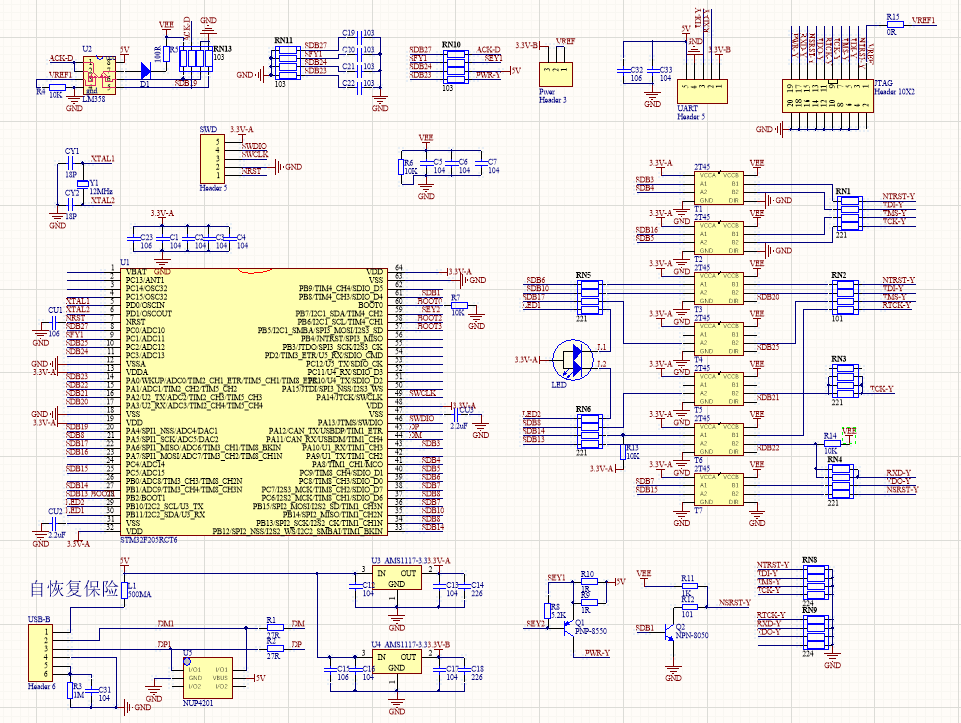961x723 pixels.
Task: Select the R3 1M resistor symbol
Action: point(70,691)
